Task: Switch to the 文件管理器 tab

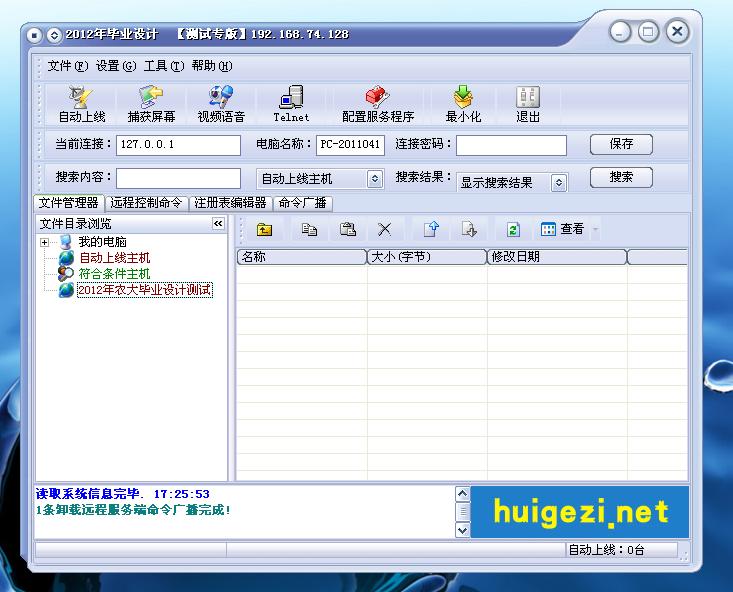Action: pyautogui.click(x=69, y=203)
